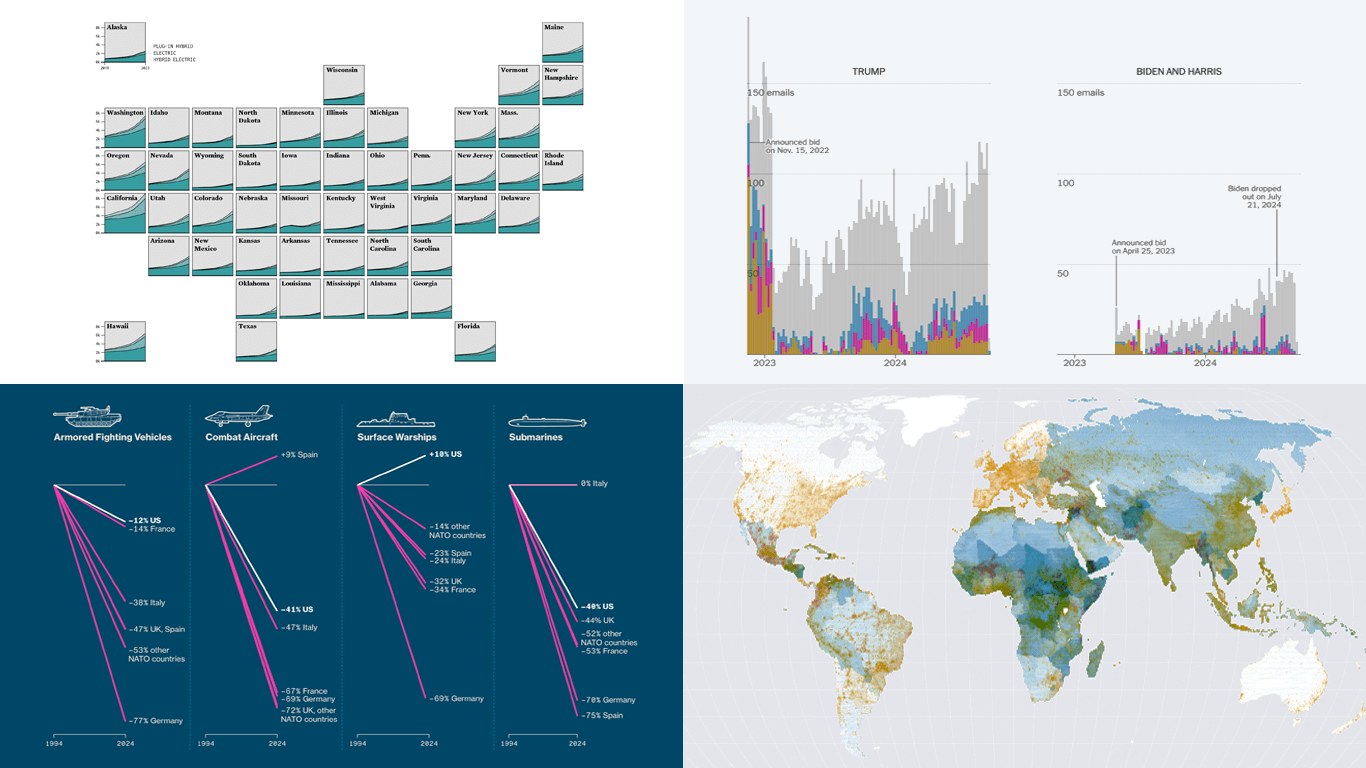Screen dimensions: 1366x768
Task: Select the Hawaii chart tile
Action: [125, 341]
